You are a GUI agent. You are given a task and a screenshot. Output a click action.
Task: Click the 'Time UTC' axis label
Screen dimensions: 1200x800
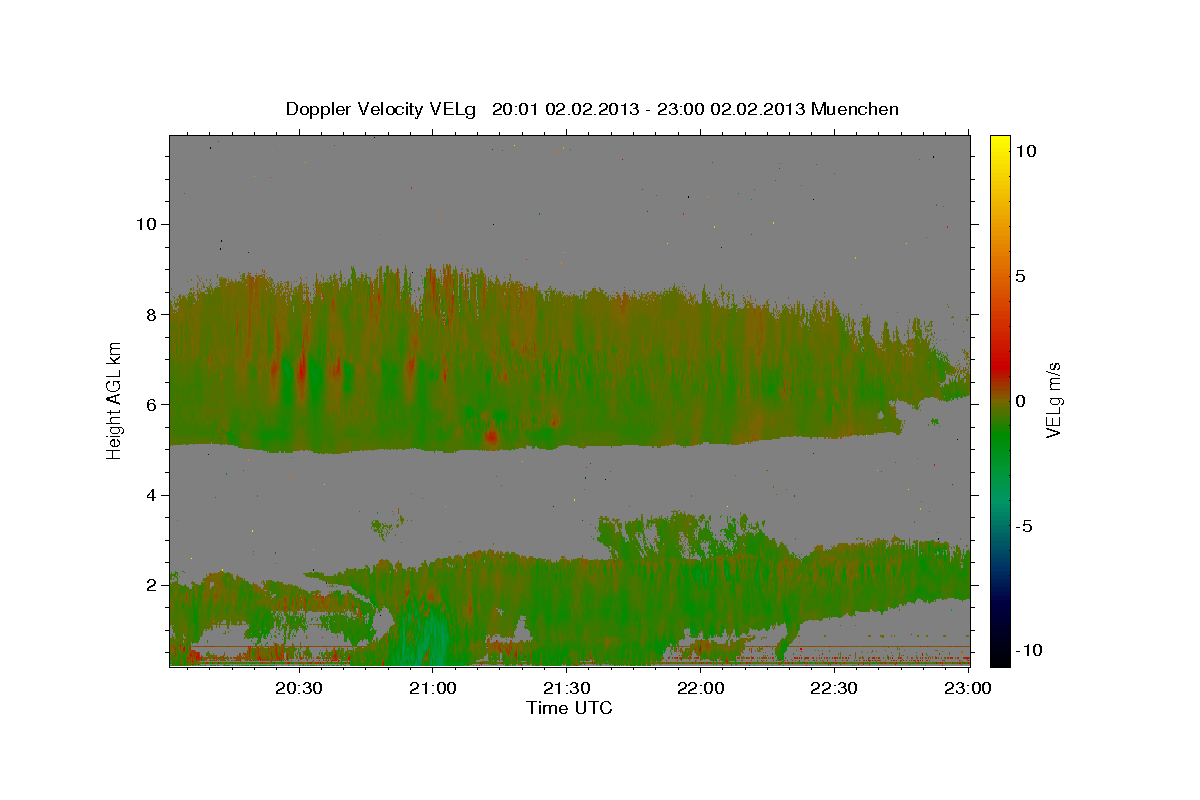point(569,708)
